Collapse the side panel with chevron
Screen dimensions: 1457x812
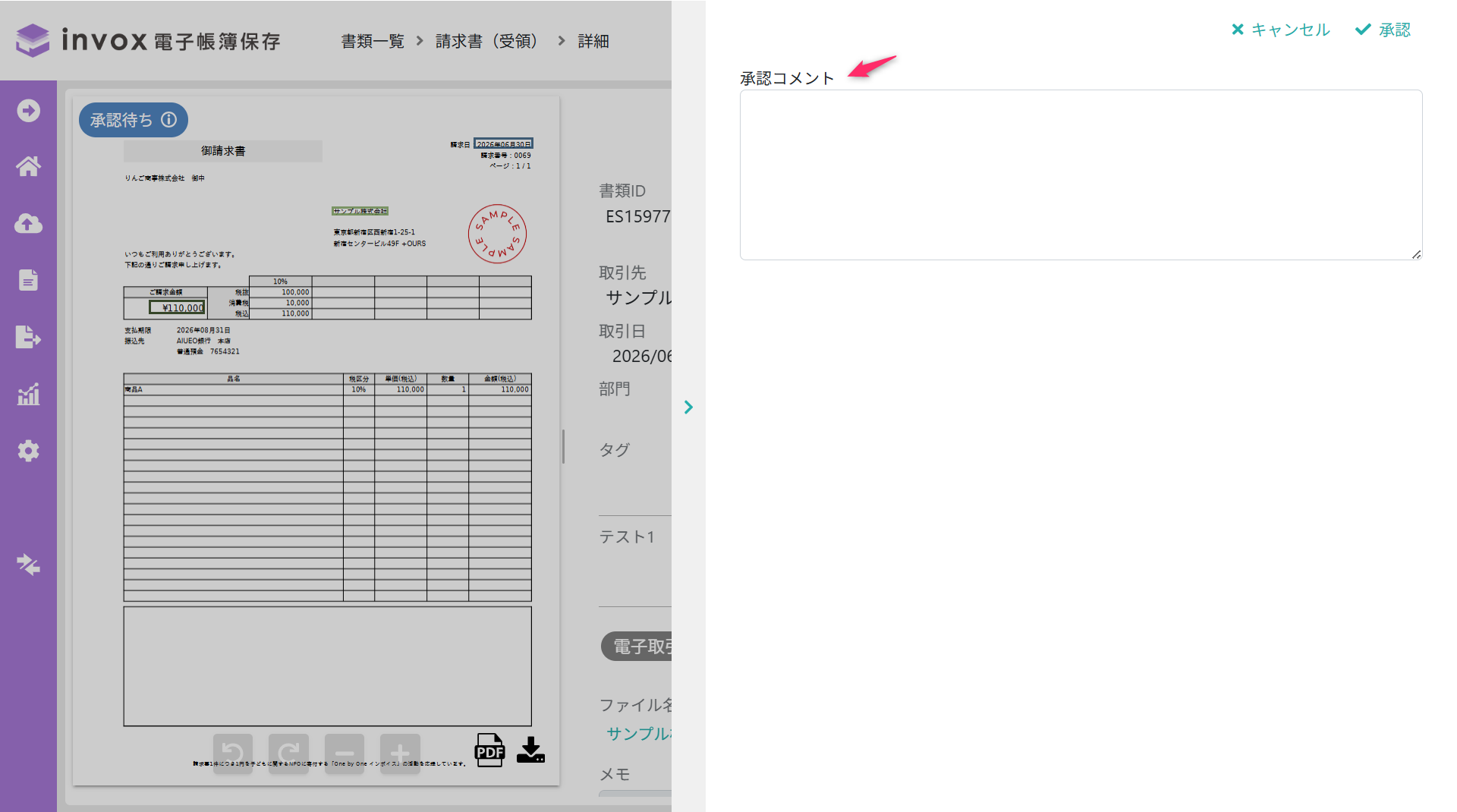tap(688, 408)
